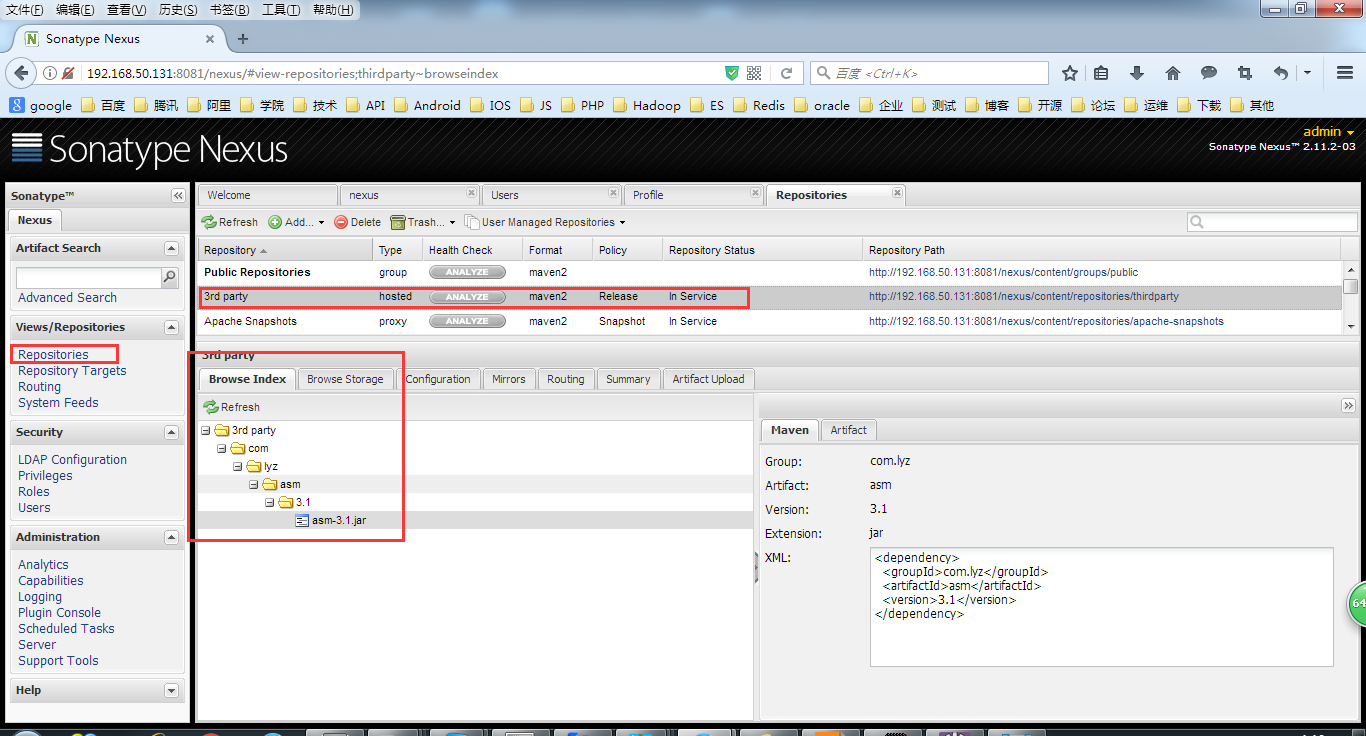Collapse the 3rd party tree root
Screen dimensions: 1366x736
tap(206, 431)
